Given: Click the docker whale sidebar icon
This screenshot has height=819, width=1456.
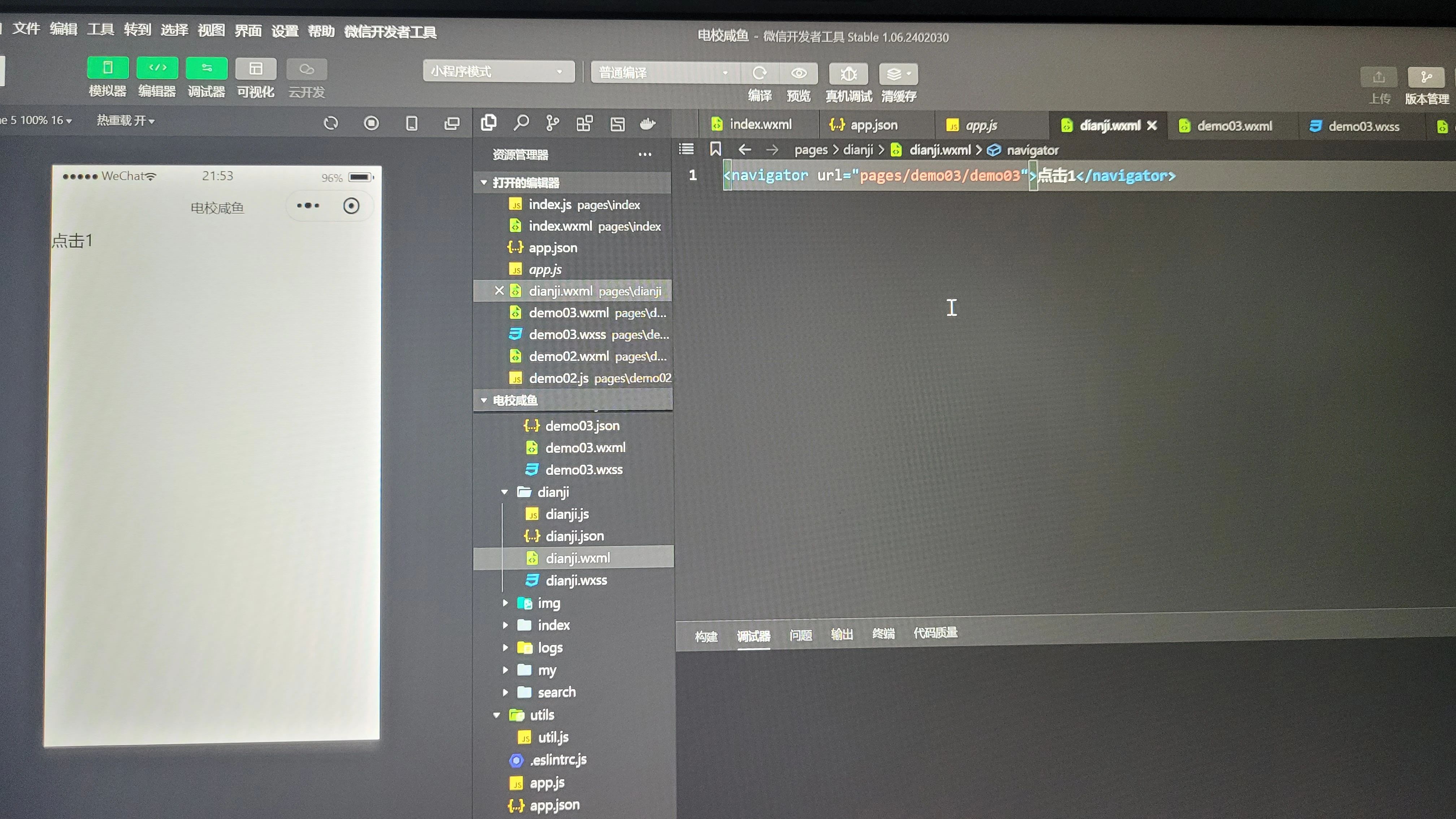Looking at the screenshot, I should [648, 124].
